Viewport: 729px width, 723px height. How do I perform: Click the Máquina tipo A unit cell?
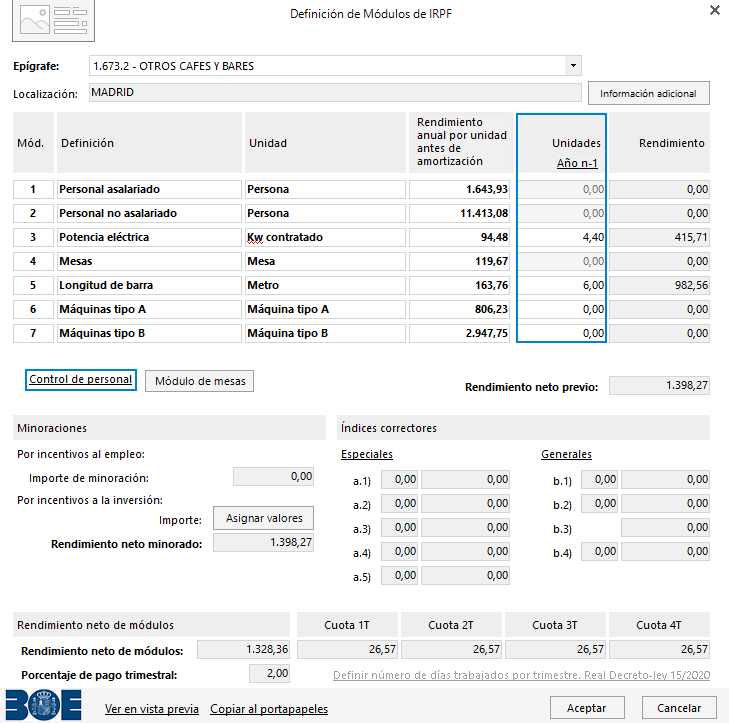[x=325, y=309]
